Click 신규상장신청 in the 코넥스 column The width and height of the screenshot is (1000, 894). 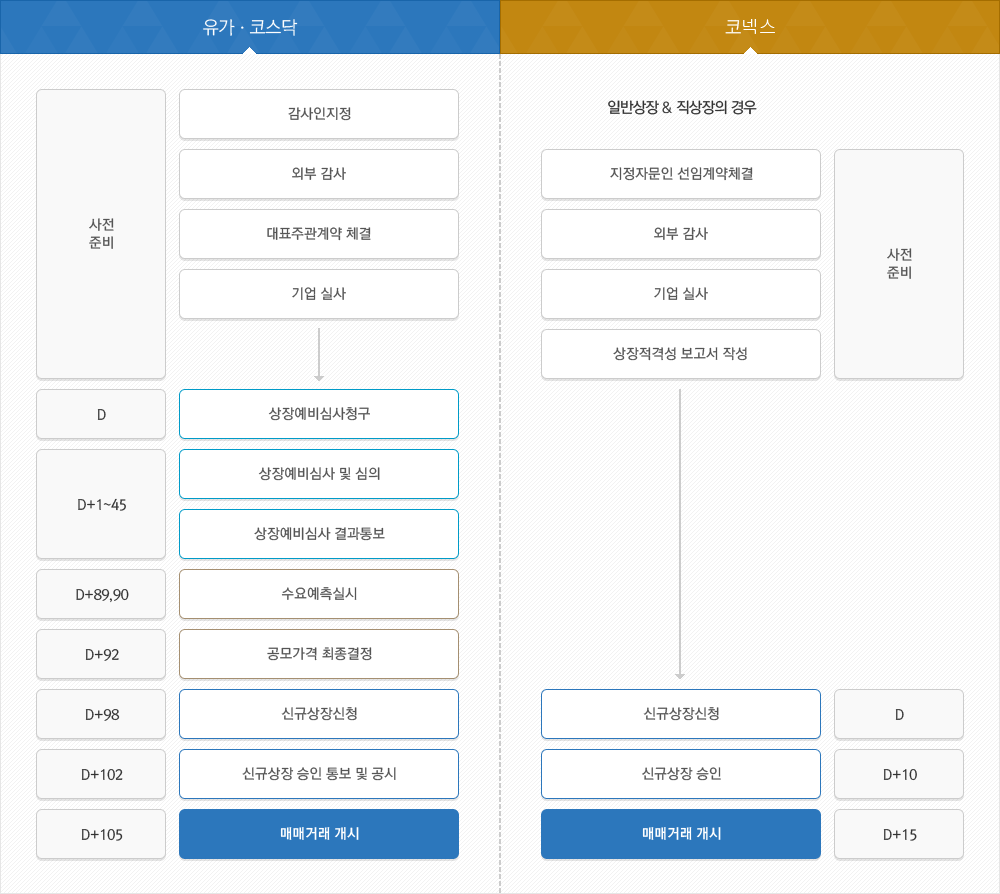(x=680, y=714)
